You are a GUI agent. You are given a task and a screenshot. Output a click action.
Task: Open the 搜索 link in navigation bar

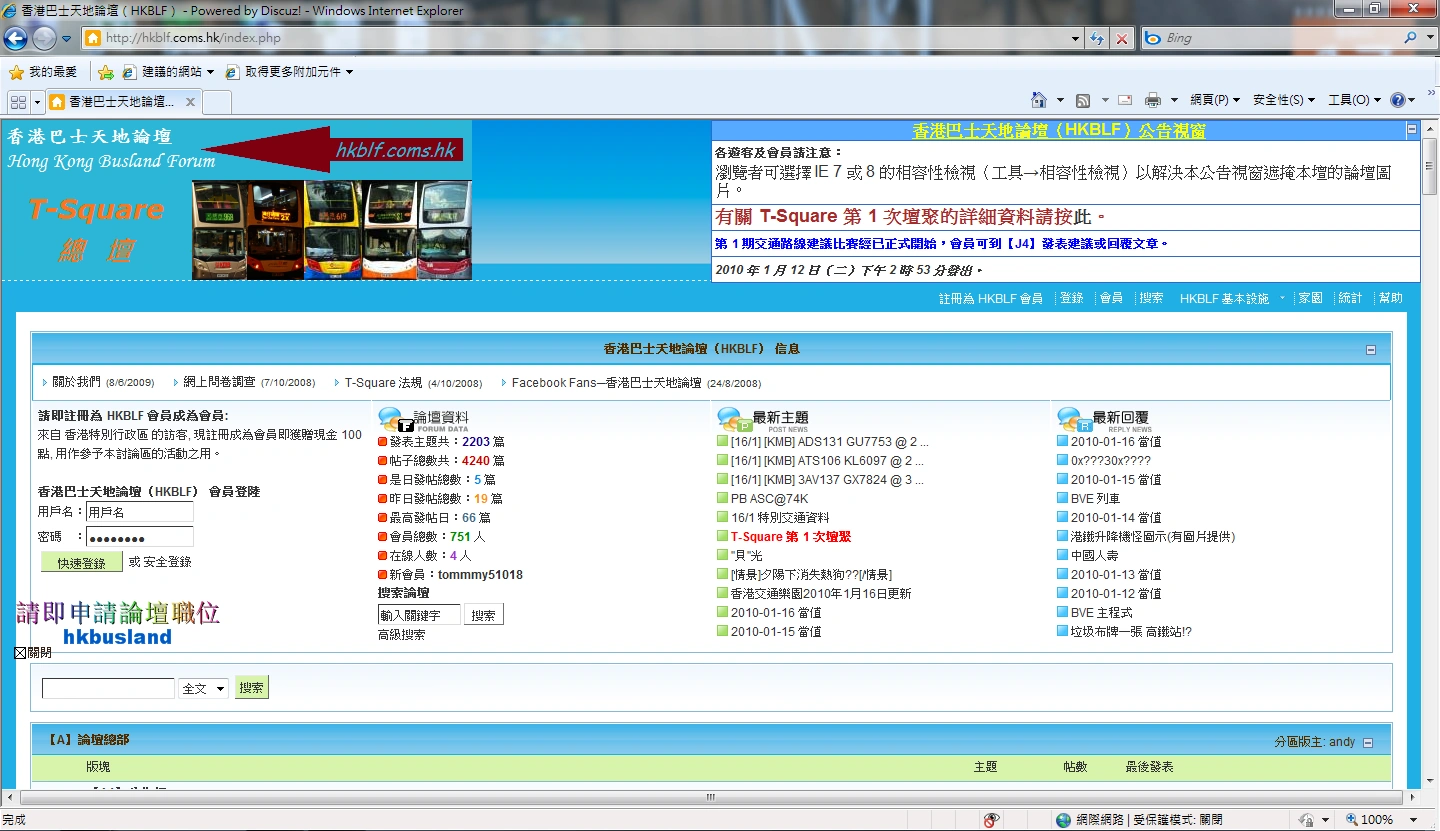(1151, 298)
